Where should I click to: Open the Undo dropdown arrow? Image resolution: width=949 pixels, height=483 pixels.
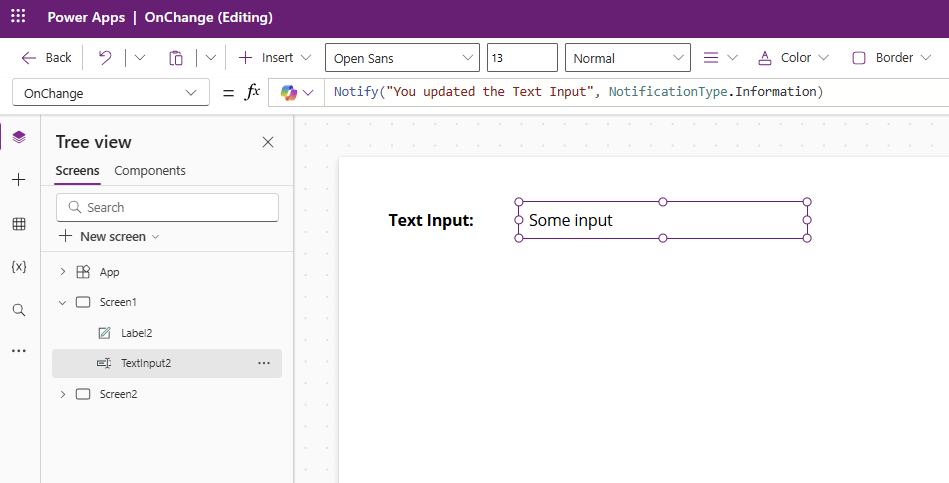point(140,58)
